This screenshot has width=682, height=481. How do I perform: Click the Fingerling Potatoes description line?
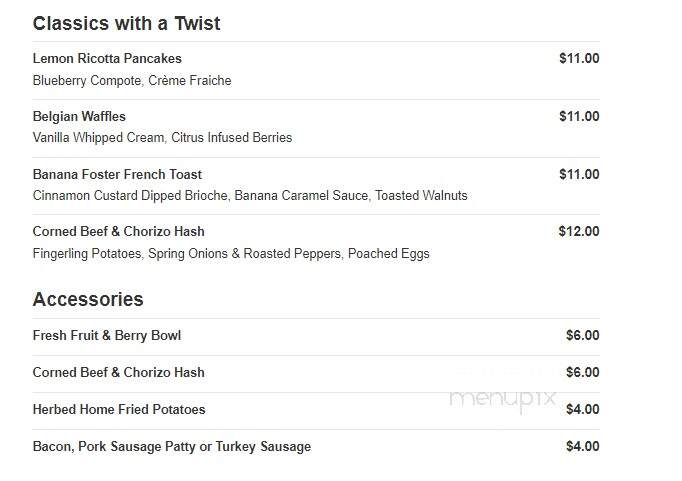click(x=231, y=254)
